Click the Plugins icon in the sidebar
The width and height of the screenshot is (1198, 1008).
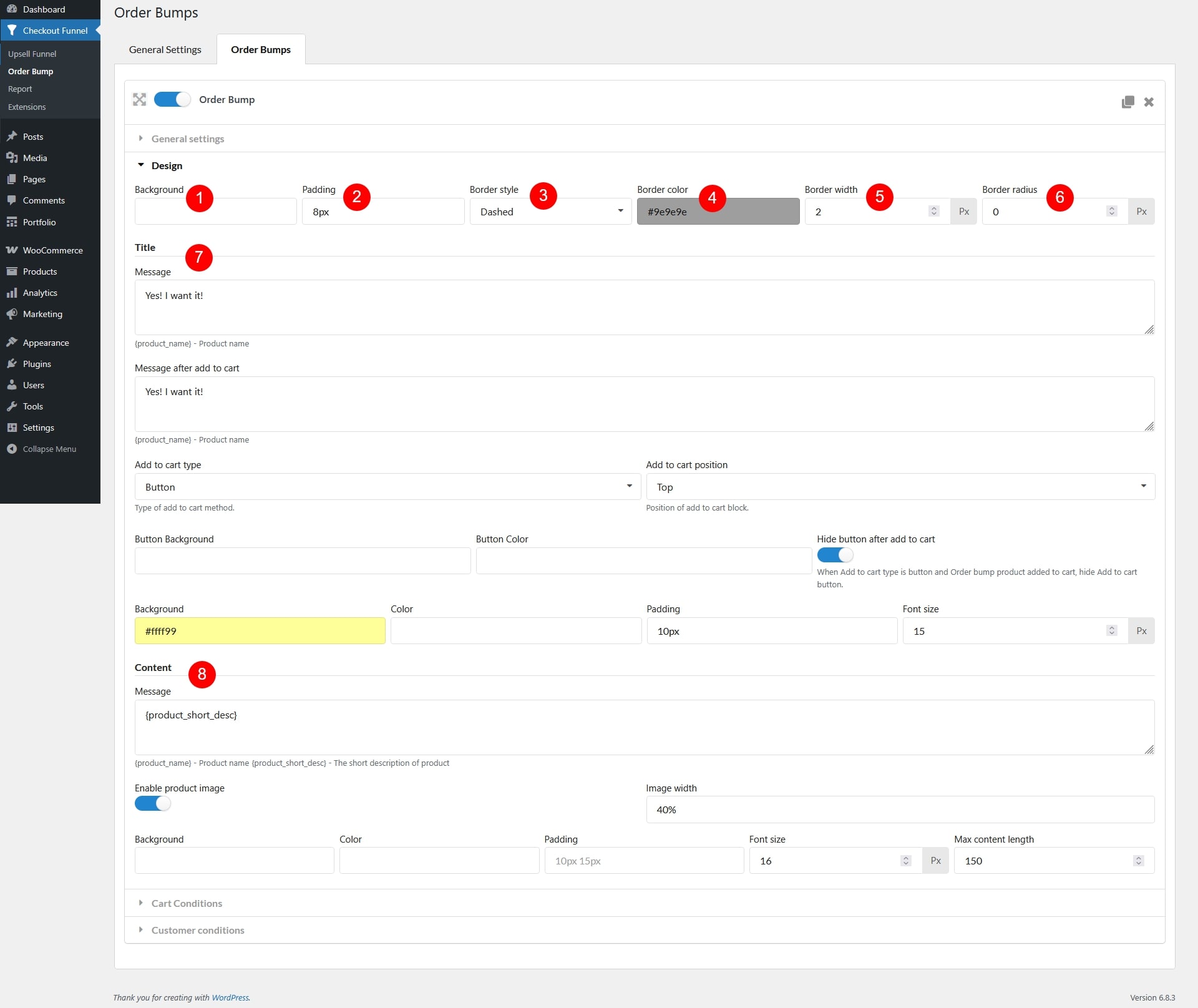(12, 364)
